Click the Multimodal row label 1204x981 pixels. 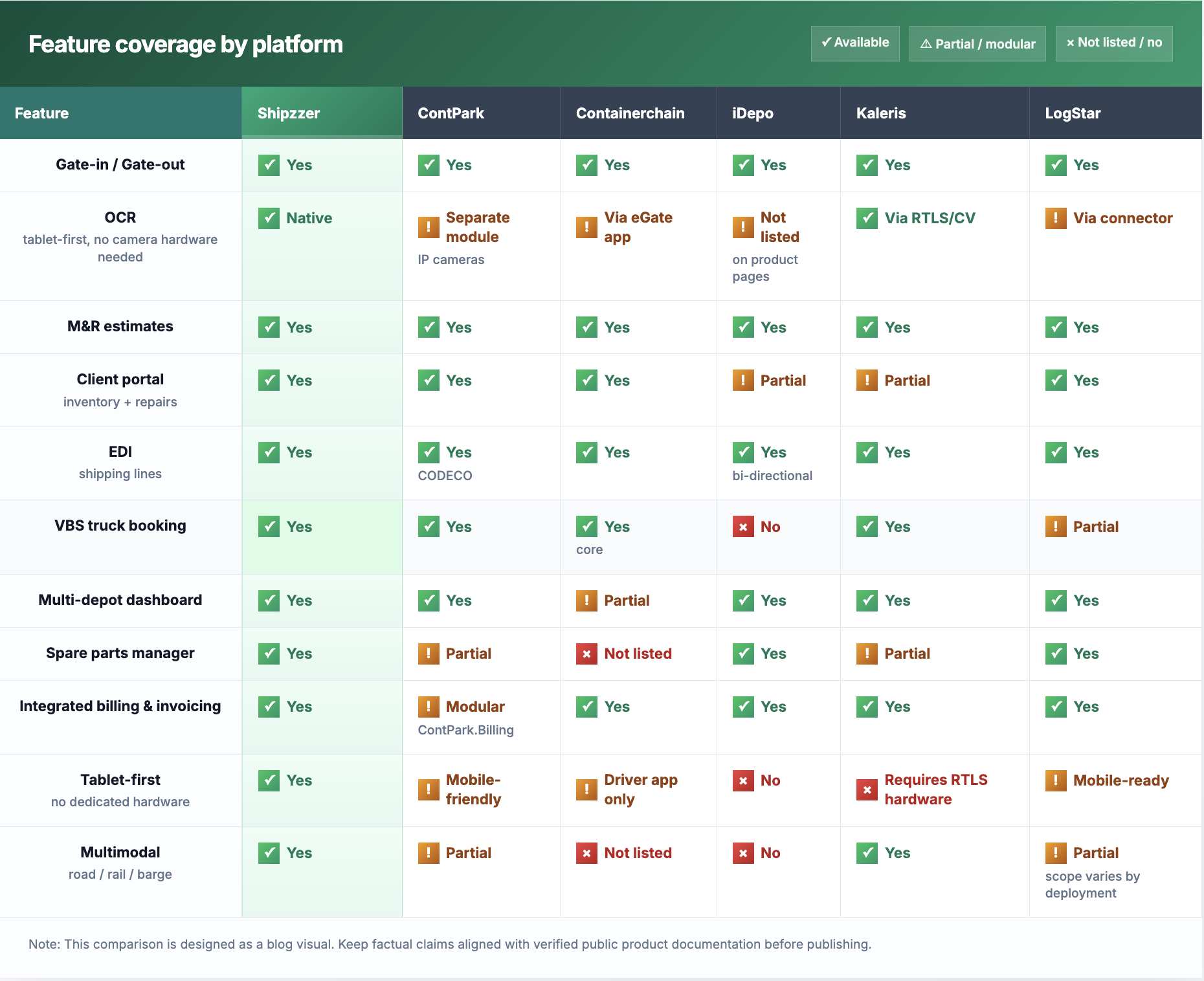(120, 852)
